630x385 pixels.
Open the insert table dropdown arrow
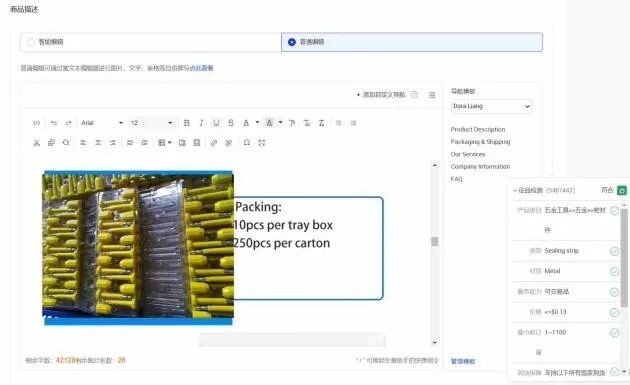click(170, 143)
